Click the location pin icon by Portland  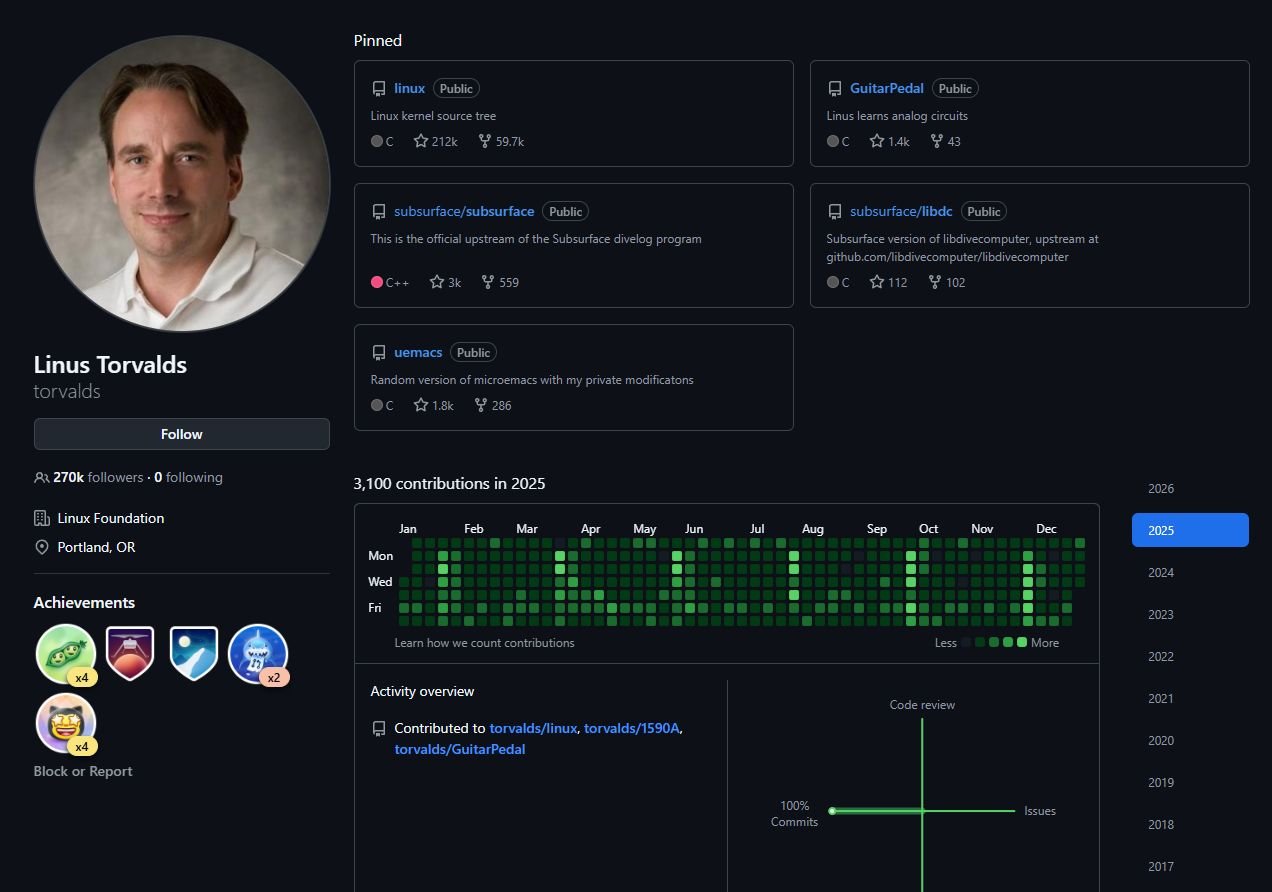click(x=42, y=547)
